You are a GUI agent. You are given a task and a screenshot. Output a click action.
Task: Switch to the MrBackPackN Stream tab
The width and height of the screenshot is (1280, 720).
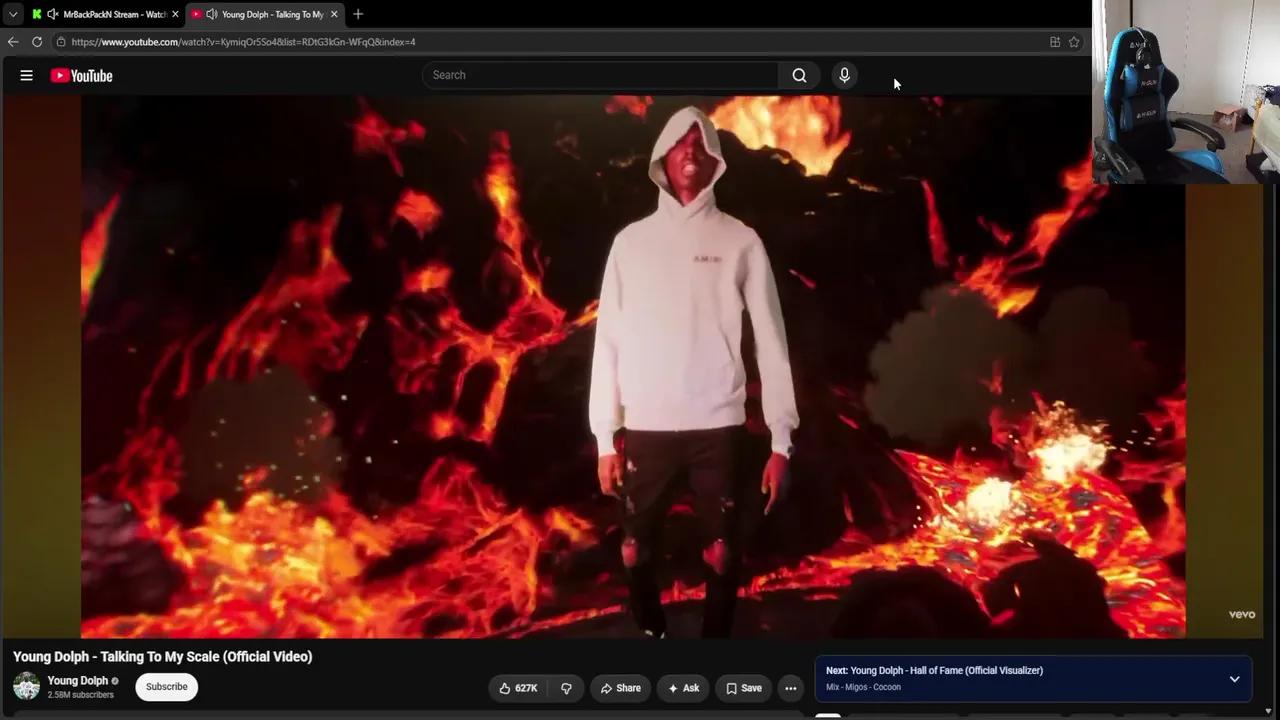click(x=106, y=14)
